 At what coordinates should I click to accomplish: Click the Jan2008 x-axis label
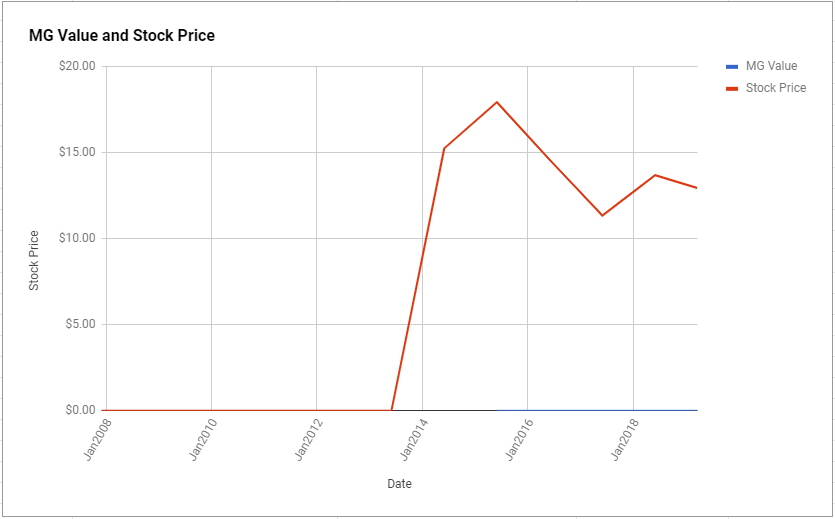tap(97, 439)
